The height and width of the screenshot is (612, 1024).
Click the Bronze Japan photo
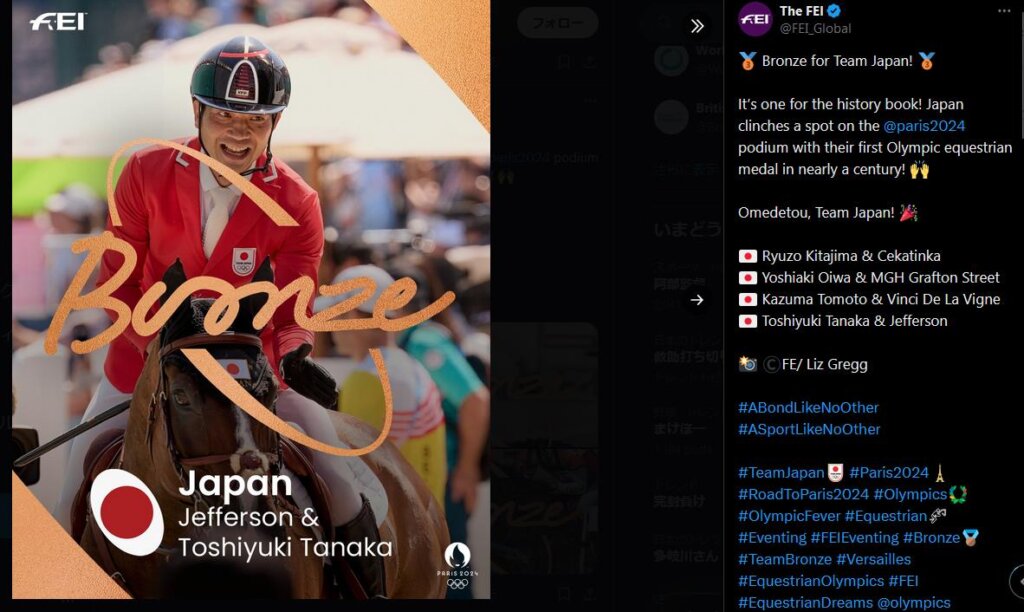click(x=251, y=299)
